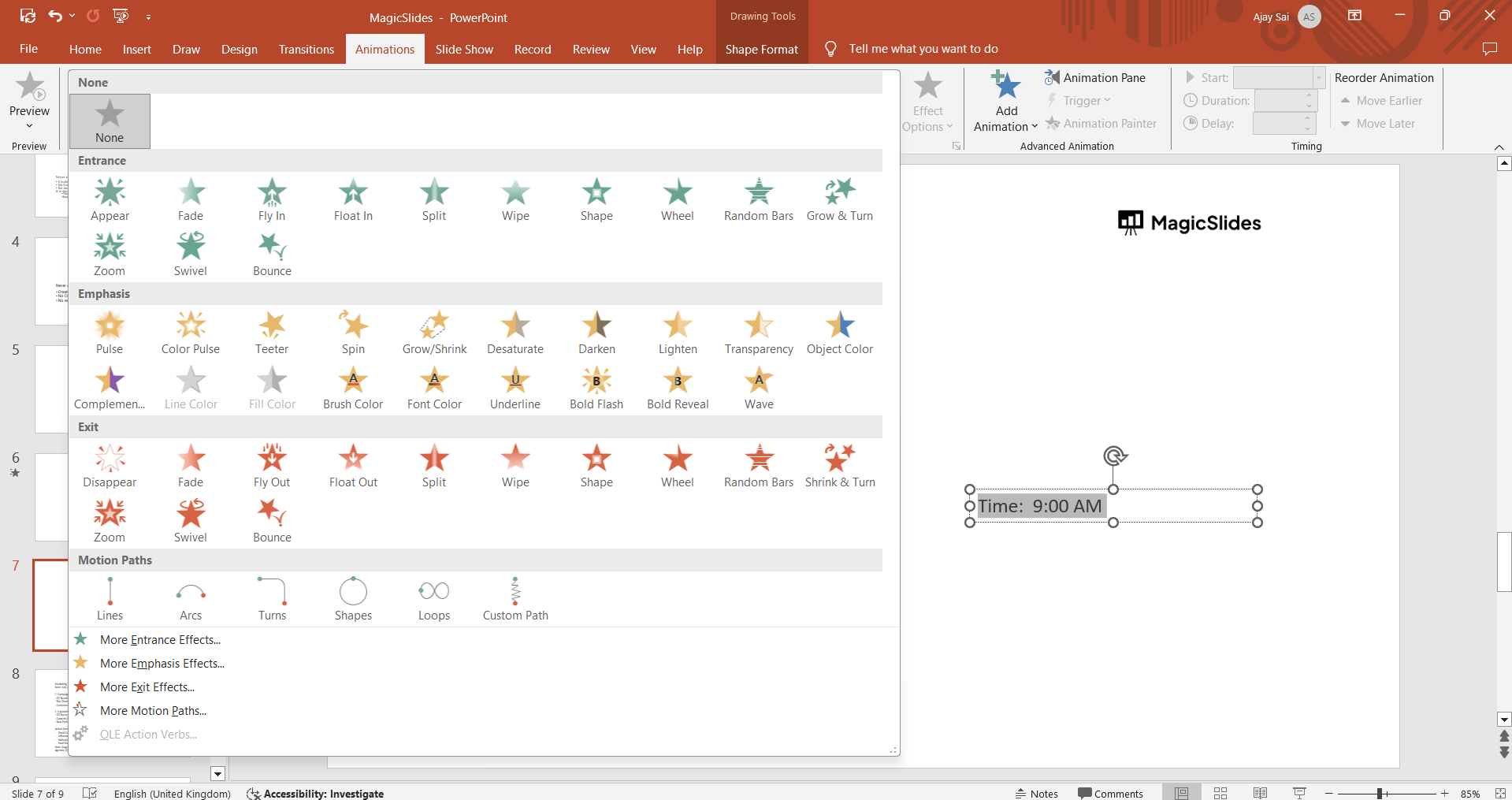Choose the Turns motion path
1512x800 pixels.
click(x=272, y=599)
